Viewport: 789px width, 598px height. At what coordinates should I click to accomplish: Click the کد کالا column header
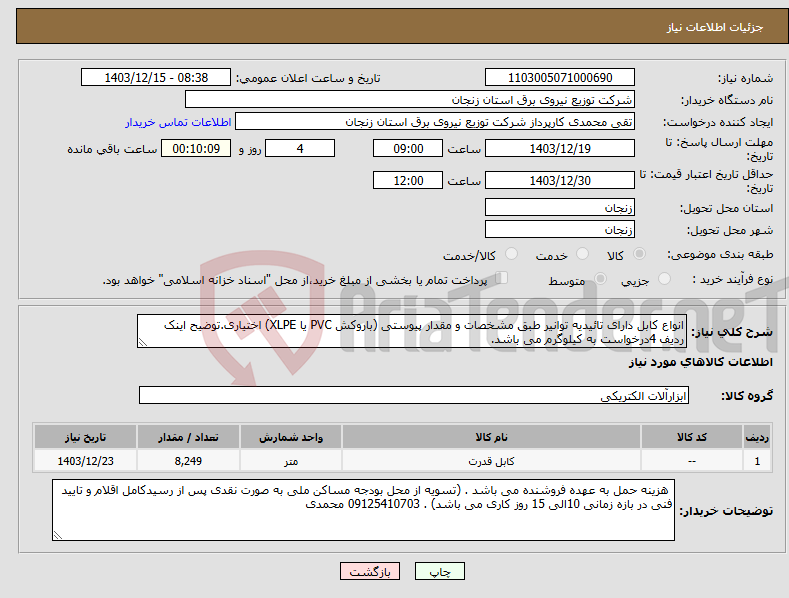pyautogui.click(x=692, y=437)
